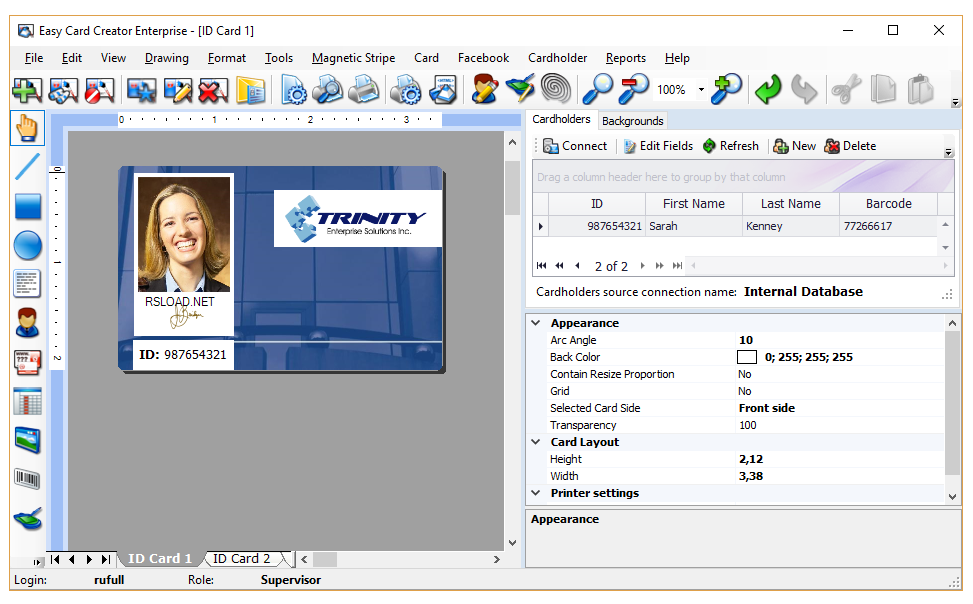The image size is (973, 604).
Task: Click the printer icon in toolbar
Action: click(365, 90)
